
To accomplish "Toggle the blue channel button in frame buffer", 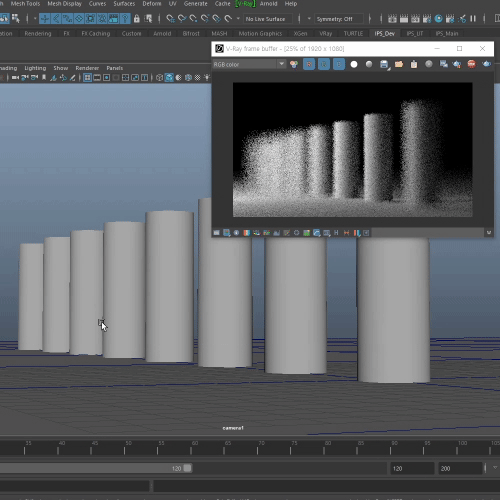I will coord(339,64).
